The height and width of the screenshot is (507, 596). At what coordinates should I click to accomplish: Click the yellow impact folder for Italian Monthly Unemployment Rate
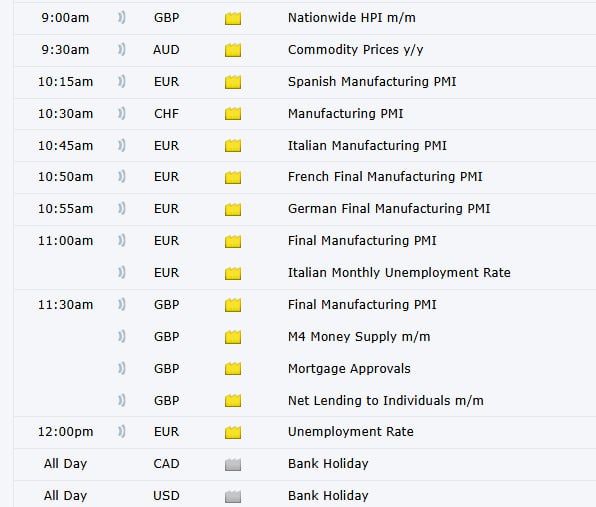pyautogui.click(x=233, y=273)
